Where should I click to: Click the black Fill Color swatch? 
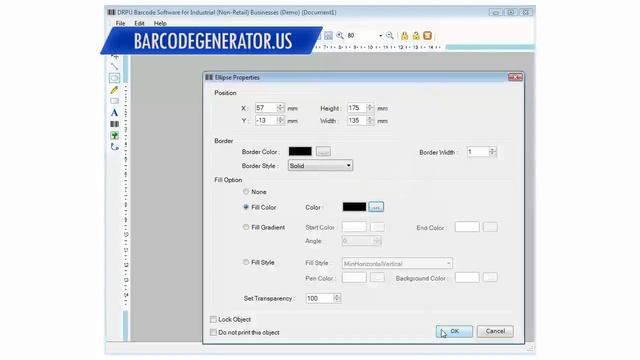[x=354, y=207]
